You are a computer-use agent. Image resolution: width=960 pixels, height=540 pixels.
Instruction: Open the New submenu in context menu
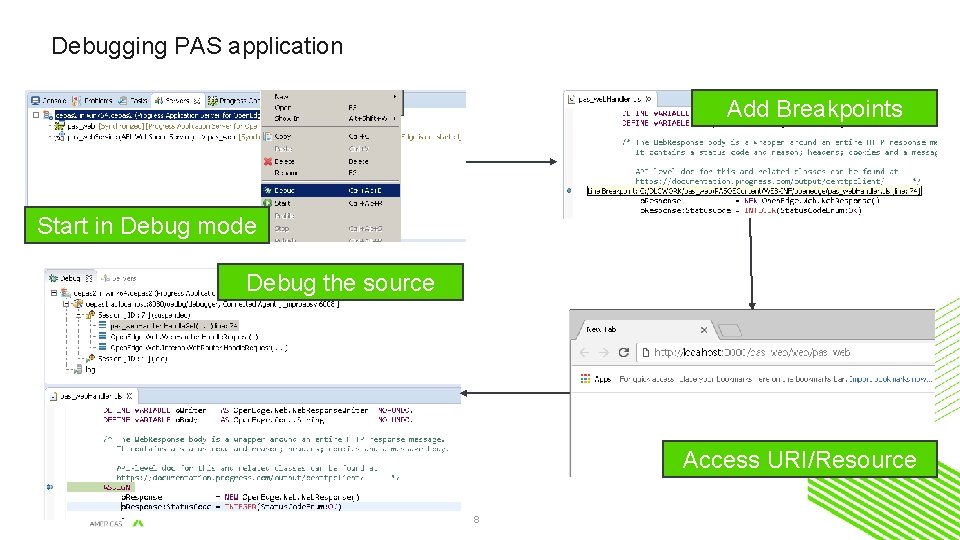(331, 97)
